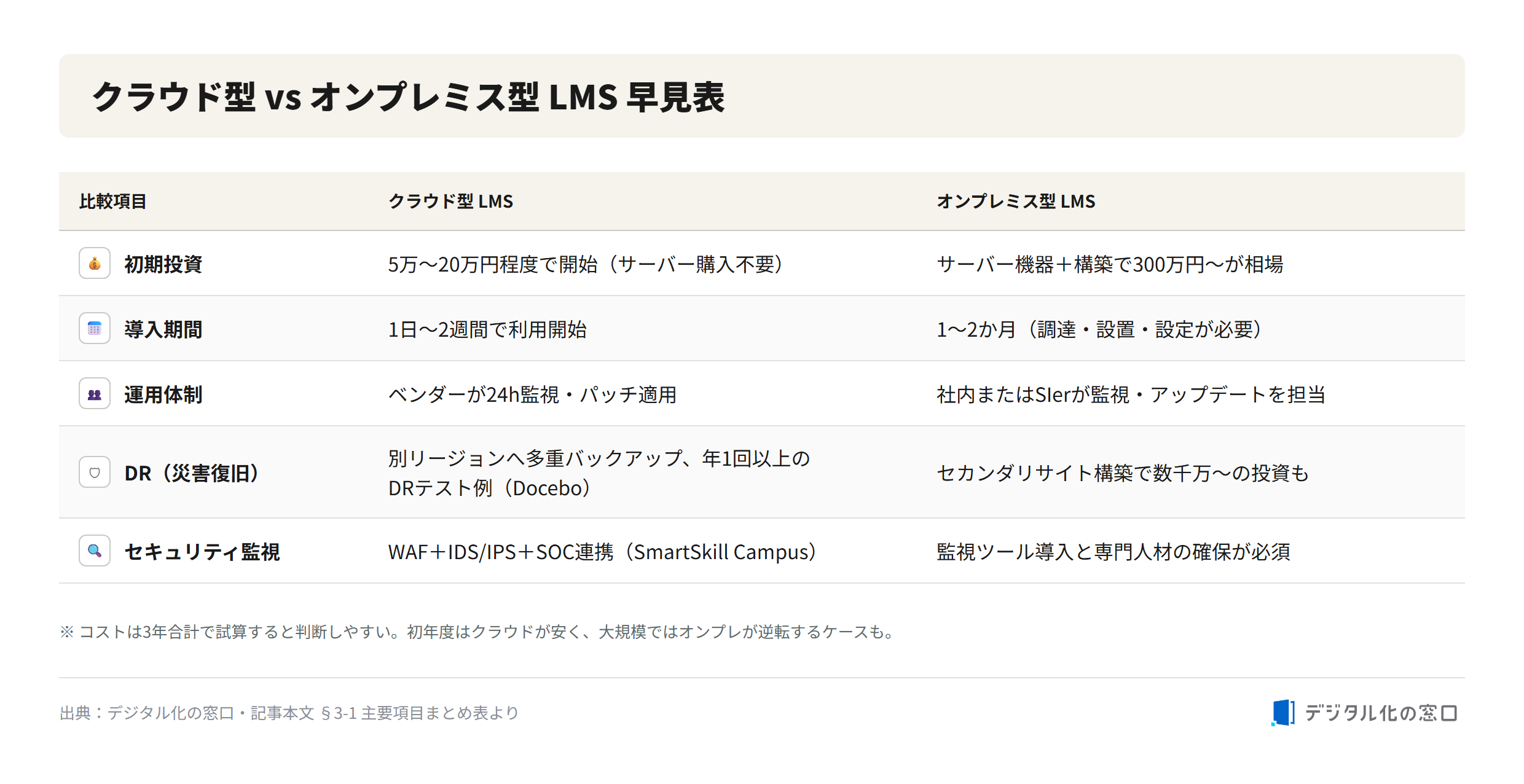1524x784 pixels.
Task: Click the people icon beside 運用体制
Action: pos(95,394)
